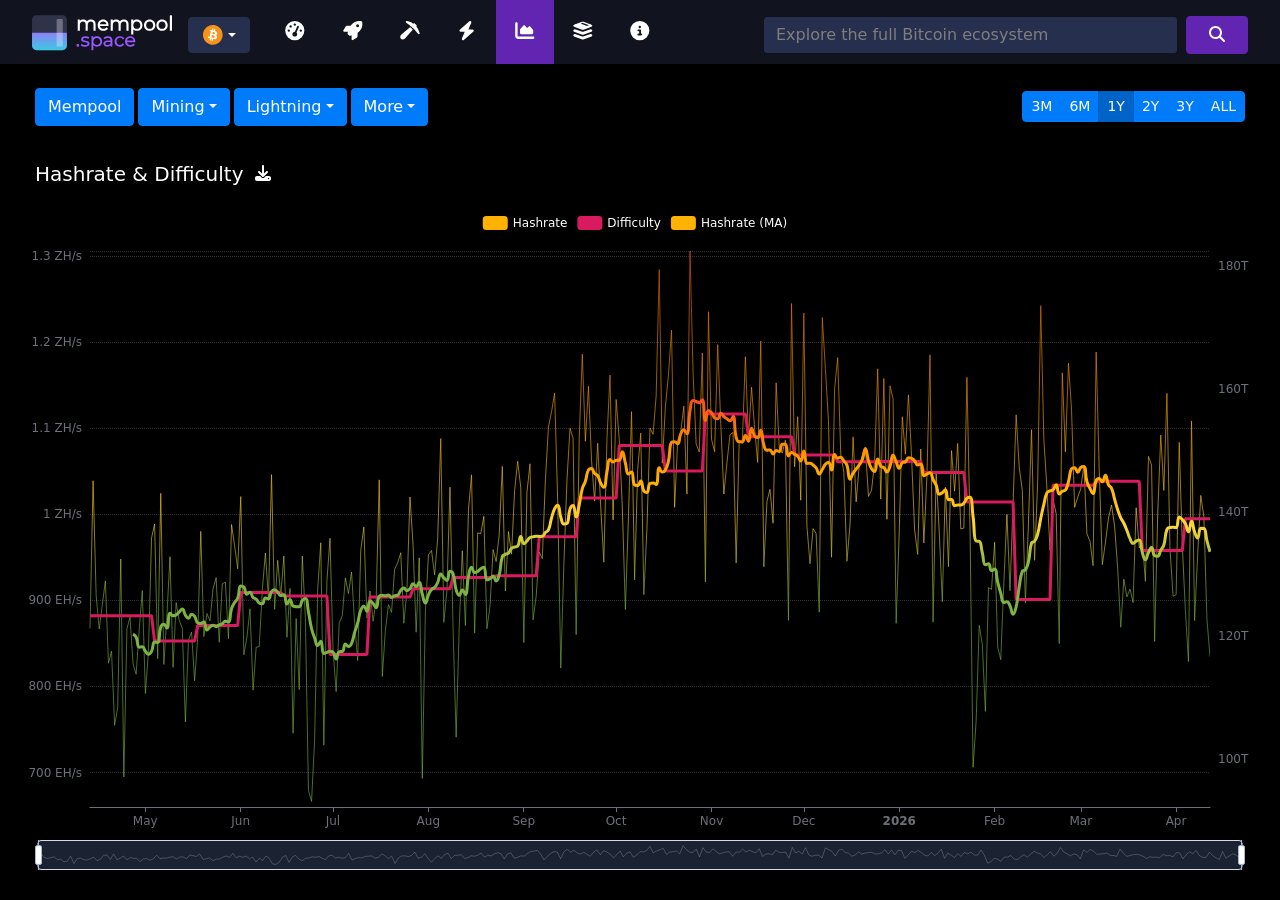Click the zoom range slider below the chart

640,855
